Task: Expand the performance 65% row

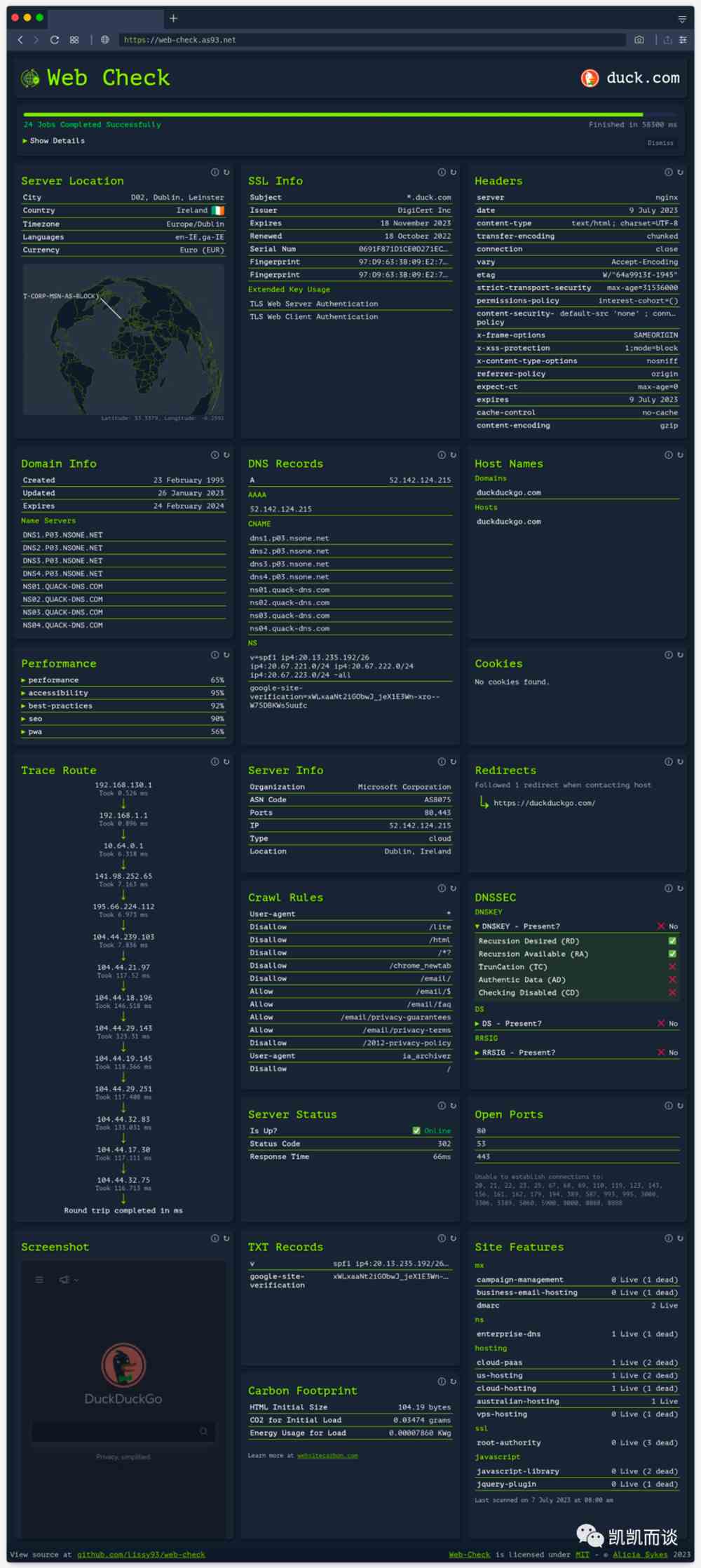Action: coord(123,680)
